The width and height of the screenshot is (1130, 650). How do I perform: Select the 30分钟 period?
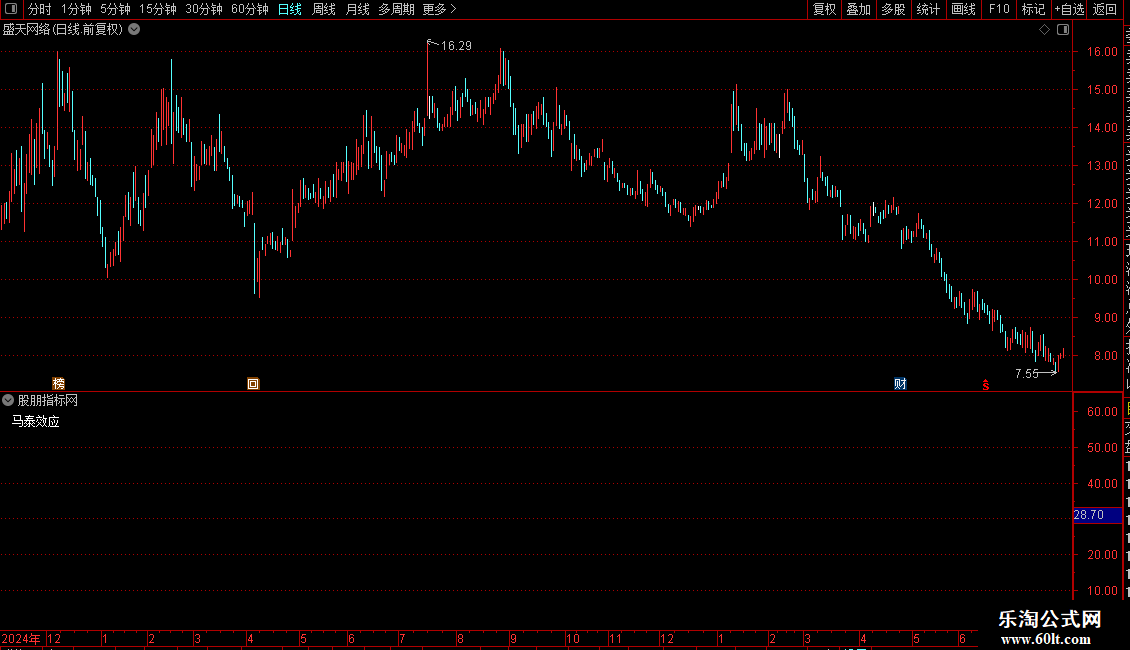(x=204, y=9)
